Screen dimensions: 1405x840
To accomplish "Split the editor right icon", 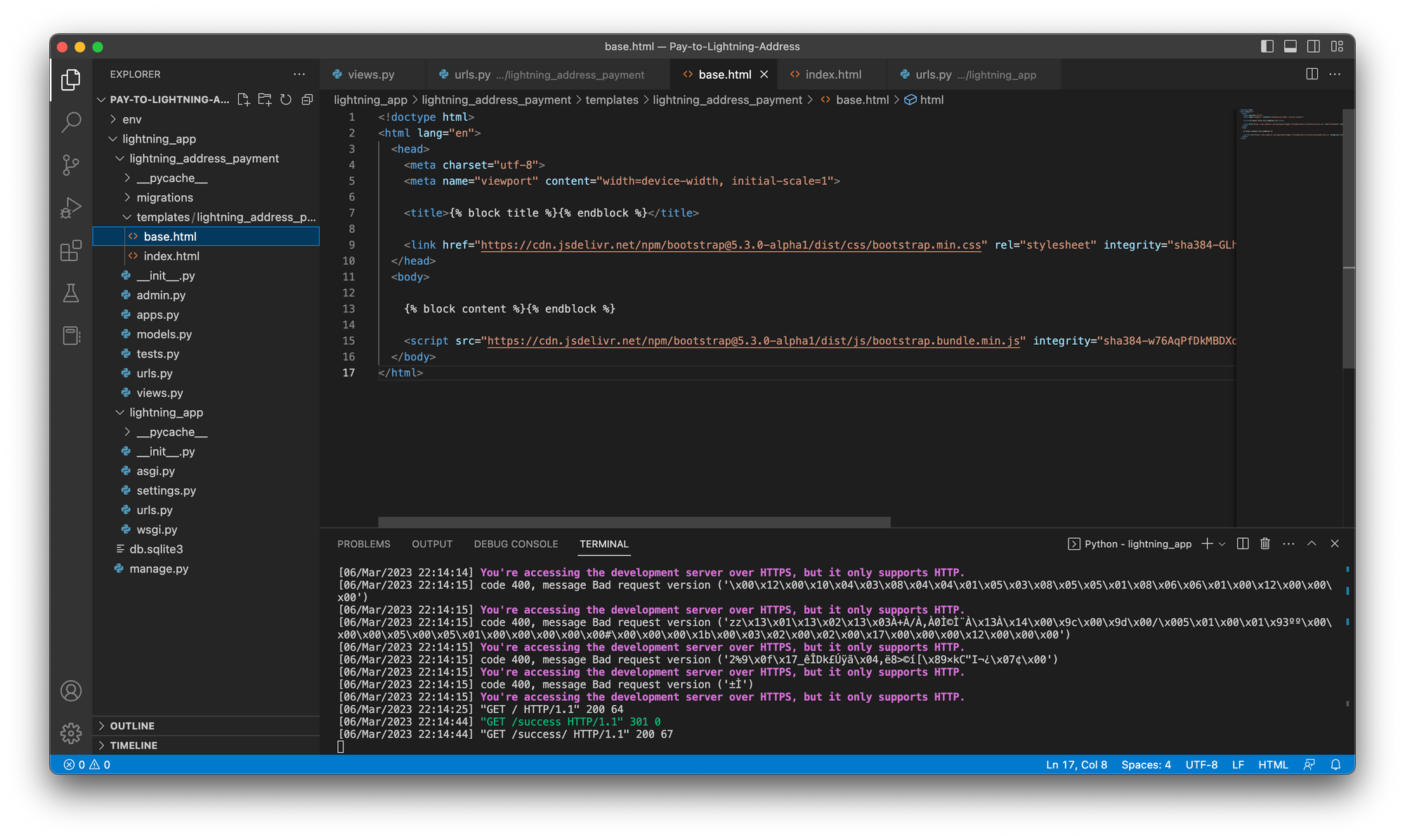I will click(x=1312, y=74).
